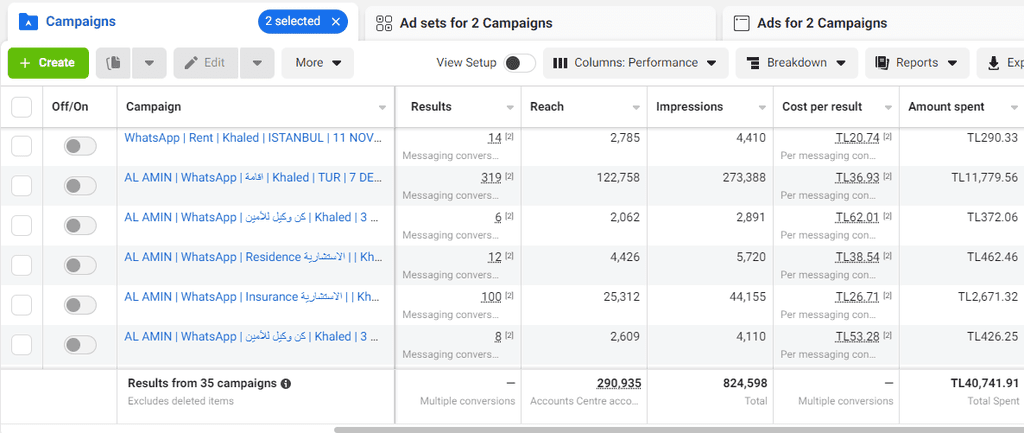Click the 122,758 reach value
Image resolution: width=1024 pixels, height=433 pixels.
point(618,178)
